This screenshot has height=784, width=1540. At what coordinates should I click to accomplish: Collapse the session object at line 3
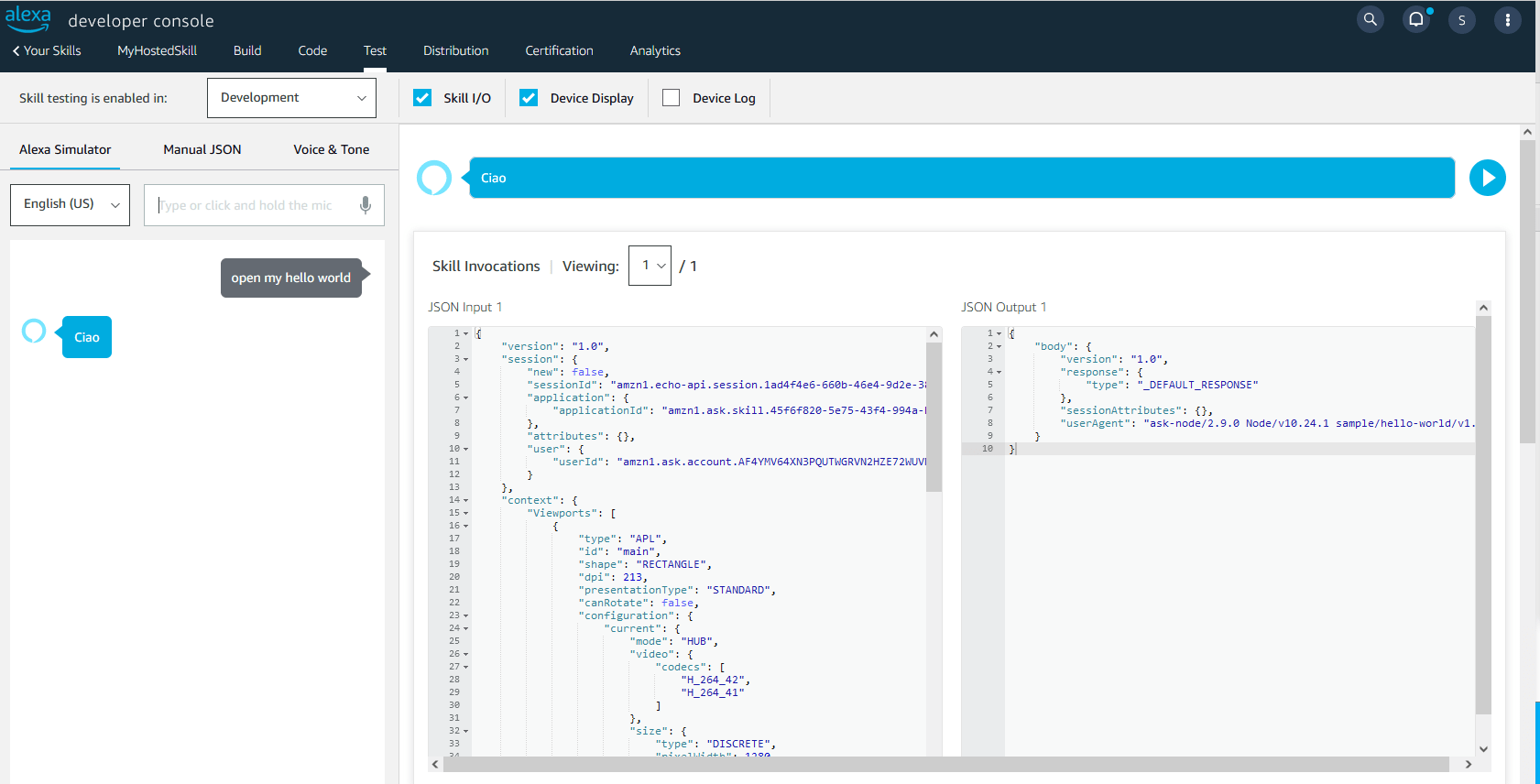click(465, 359)
